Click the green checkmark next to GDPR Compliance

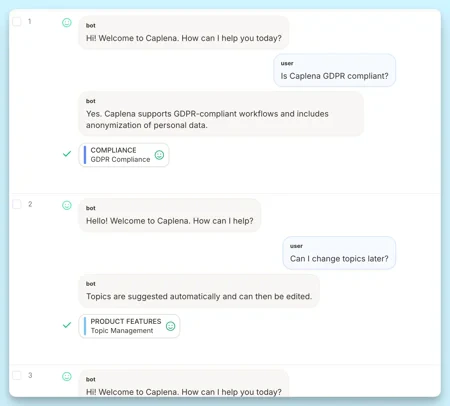point(67,154)
